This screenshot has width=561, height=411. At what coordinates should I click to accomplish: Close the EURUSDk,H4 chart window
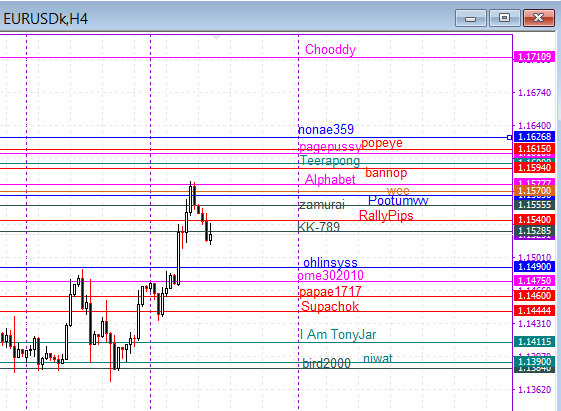538,18
